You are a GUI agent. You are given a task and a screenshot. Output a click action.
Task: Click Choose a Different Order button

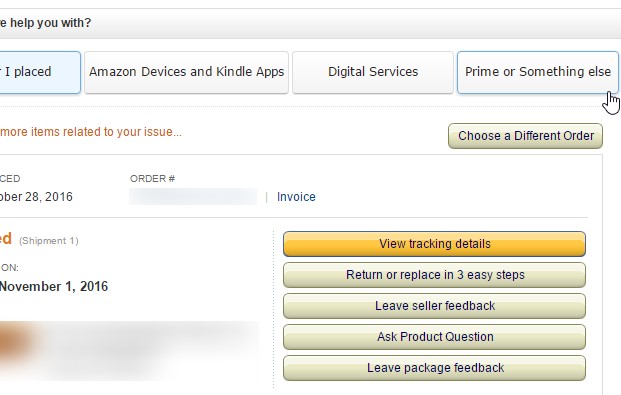pos(526,136)
